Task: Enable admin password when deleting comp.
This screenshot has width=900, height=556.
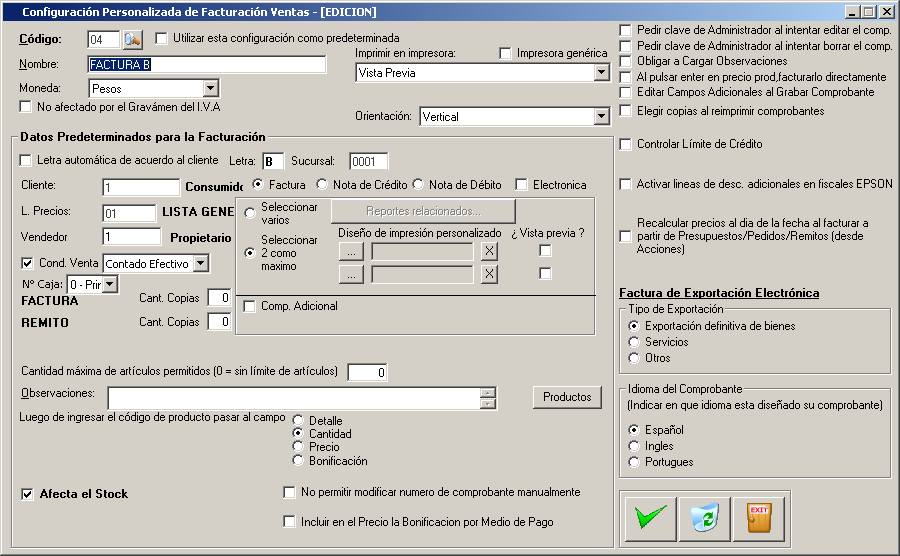Action: pyautogui.click(x=626, y=46)
